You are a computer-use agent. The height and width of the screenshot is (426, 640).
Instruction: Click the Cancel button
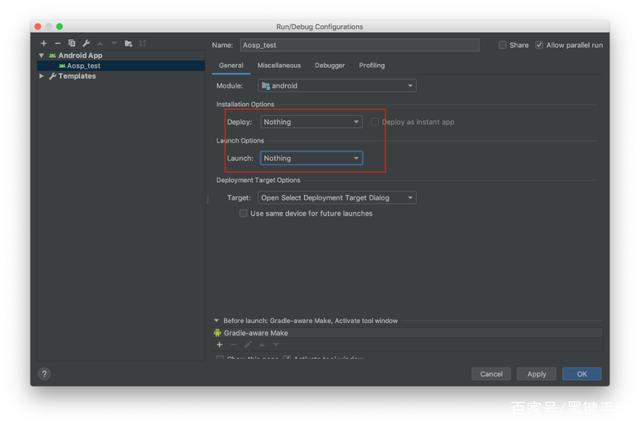click(491, 374)
